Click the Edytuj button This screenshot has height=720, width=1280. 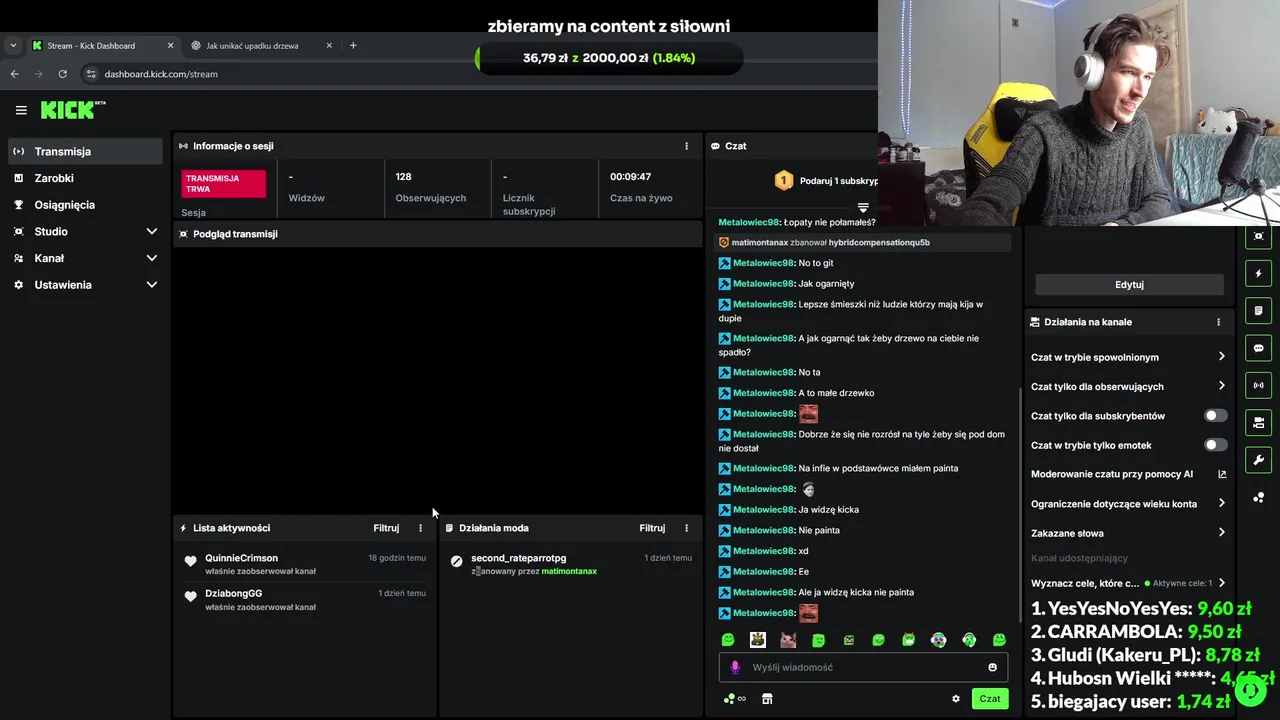(x=1129, y=285)
